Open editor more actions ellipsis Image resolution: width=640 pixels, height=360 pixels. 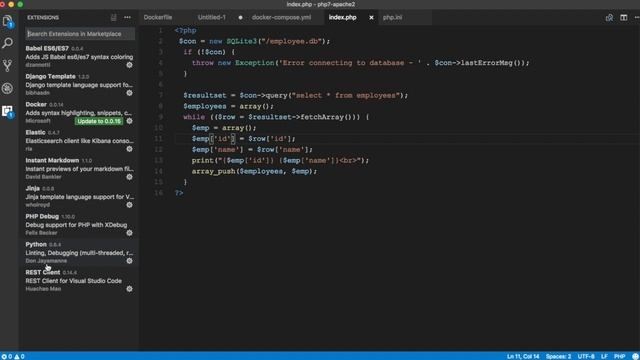tap(637, 18)
